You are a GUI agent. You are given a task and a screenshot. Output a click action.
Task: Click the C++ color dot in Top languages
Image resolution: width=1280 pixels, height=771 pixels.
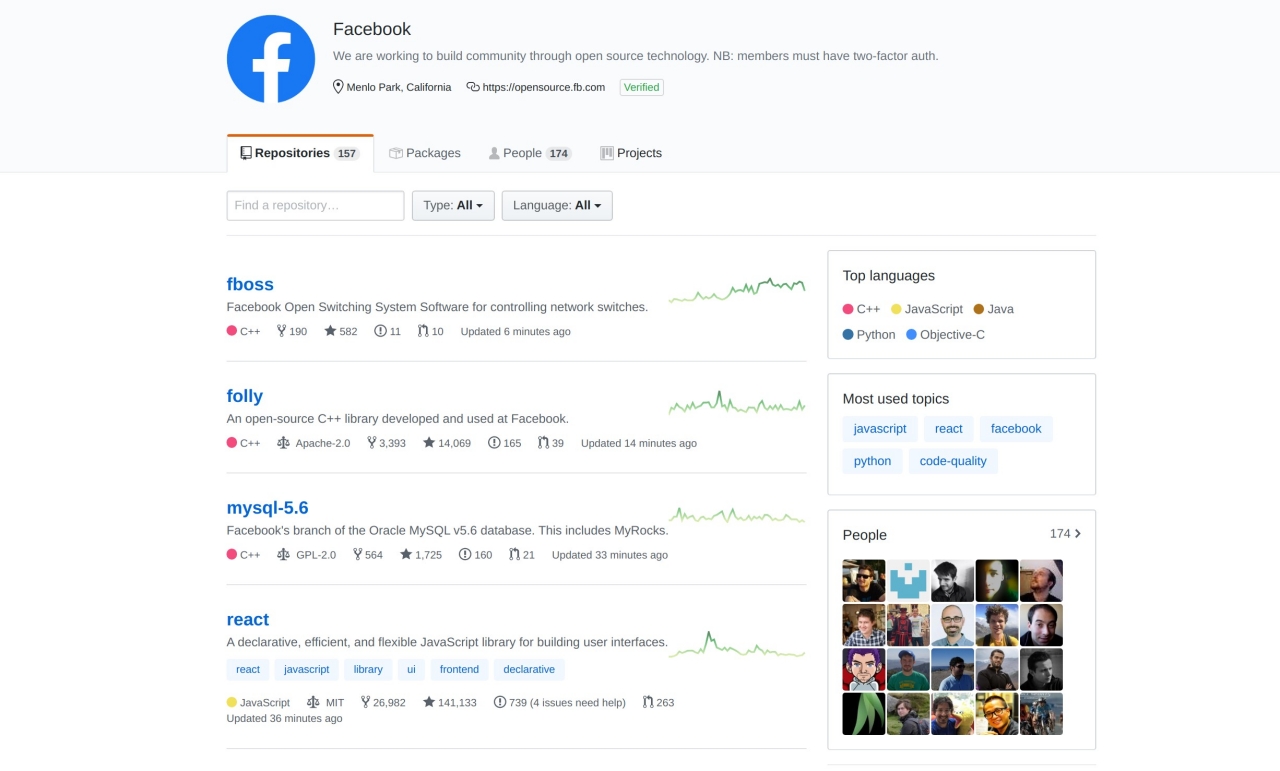point(848,309)
